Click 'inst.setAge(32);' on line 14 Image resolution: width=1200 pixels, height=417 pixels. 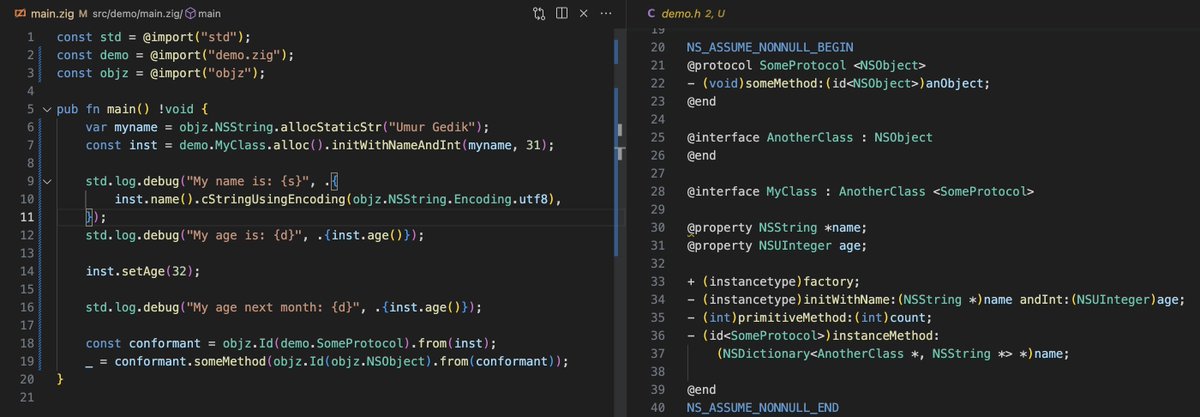(x=143, y=271)
